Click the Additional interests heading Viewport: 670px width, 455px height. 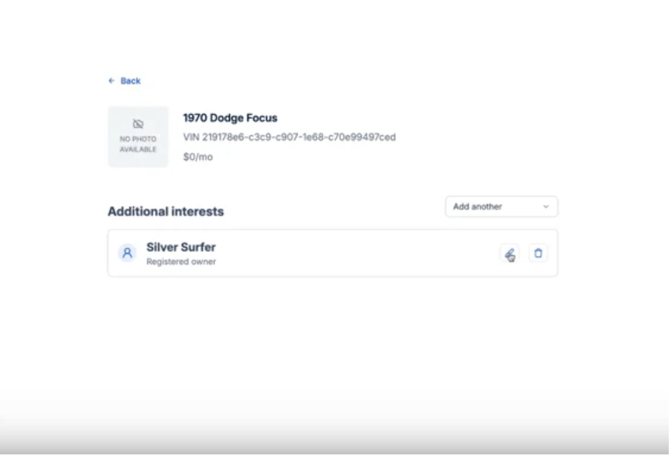[x=166, y=212]
